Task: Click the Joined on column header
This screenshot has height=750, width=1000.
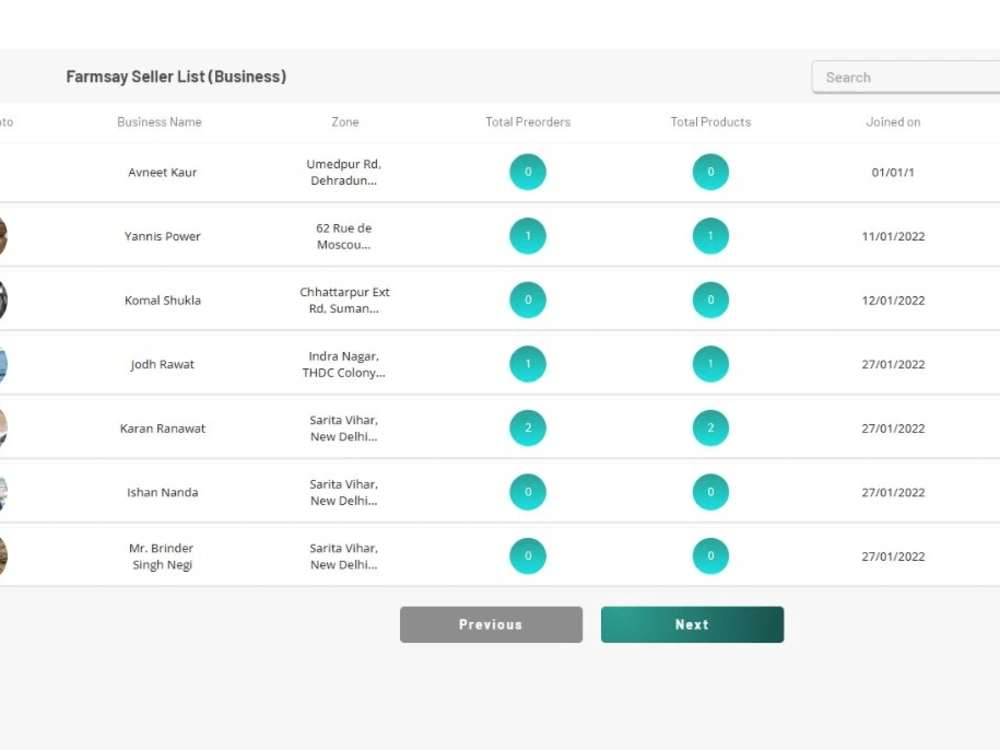Action: (893, 122)
